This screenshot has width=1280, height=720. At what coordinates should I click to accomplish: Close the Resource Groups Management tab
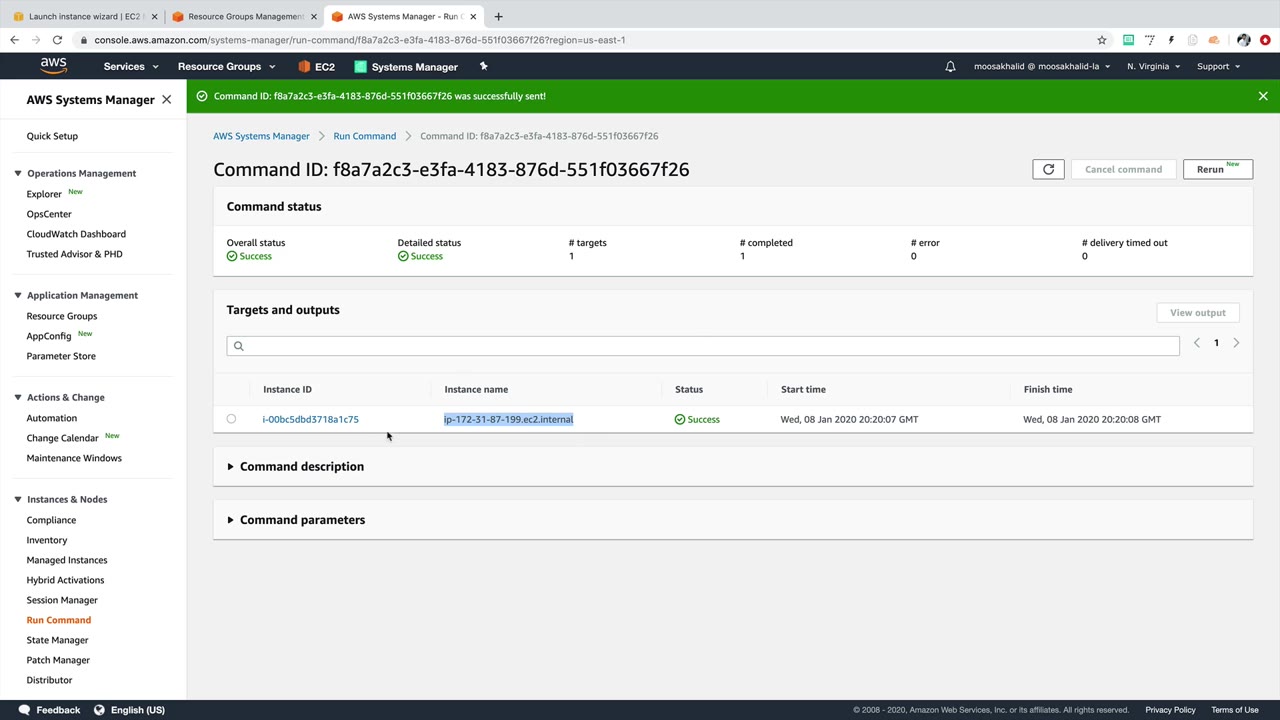tap(313, 16)
